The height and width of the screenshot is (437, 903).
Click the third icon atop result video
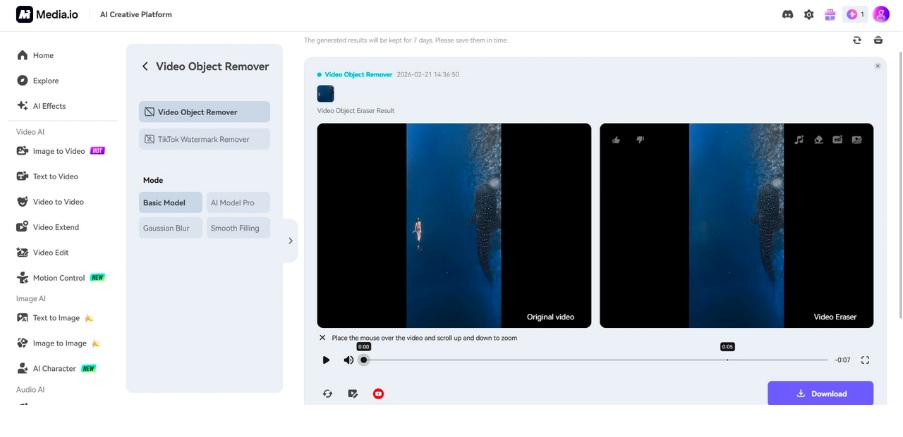(837, 139)
